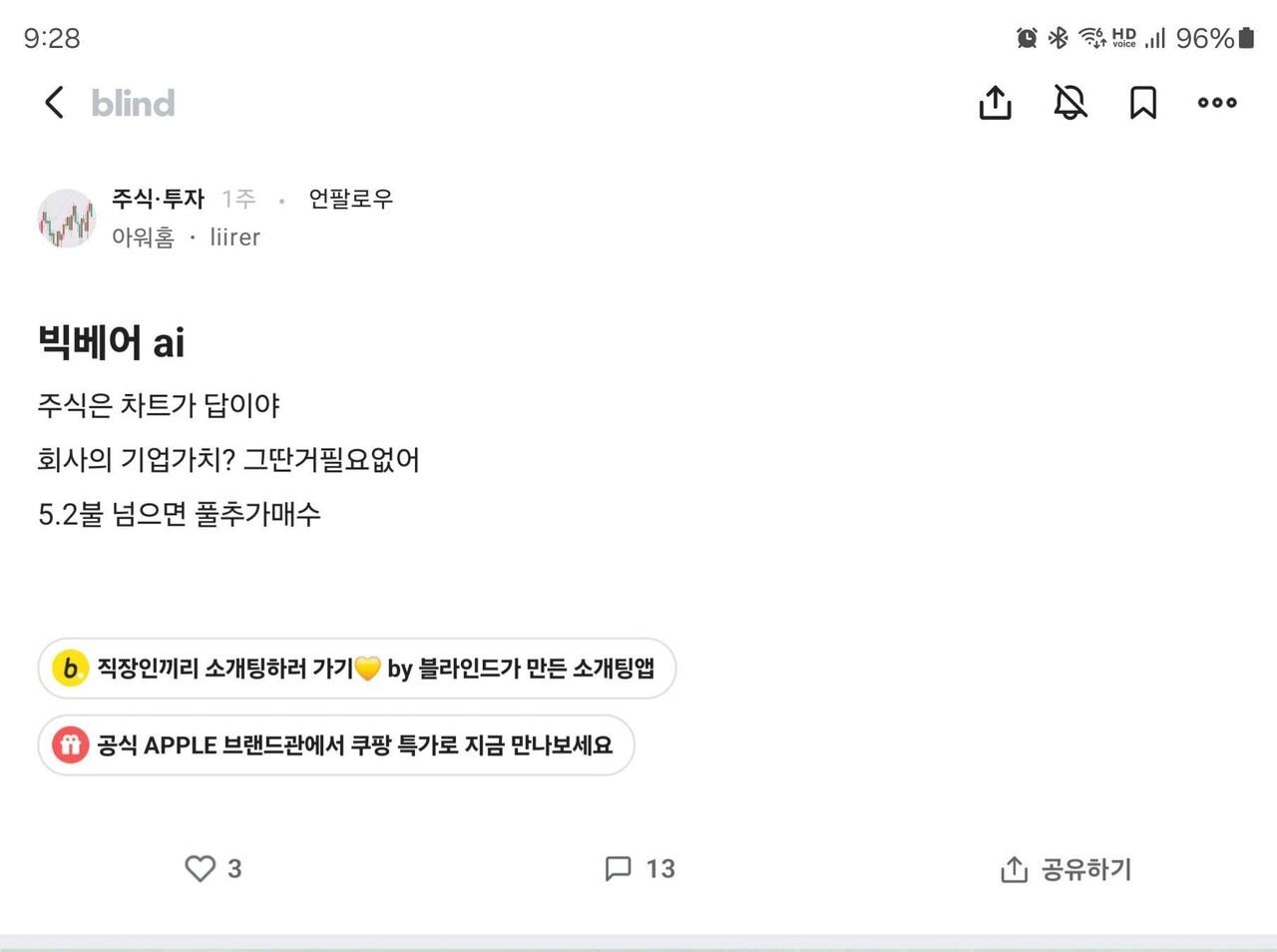
Task: Like the post by tapping the heart icon
Action: coord(199,869)
